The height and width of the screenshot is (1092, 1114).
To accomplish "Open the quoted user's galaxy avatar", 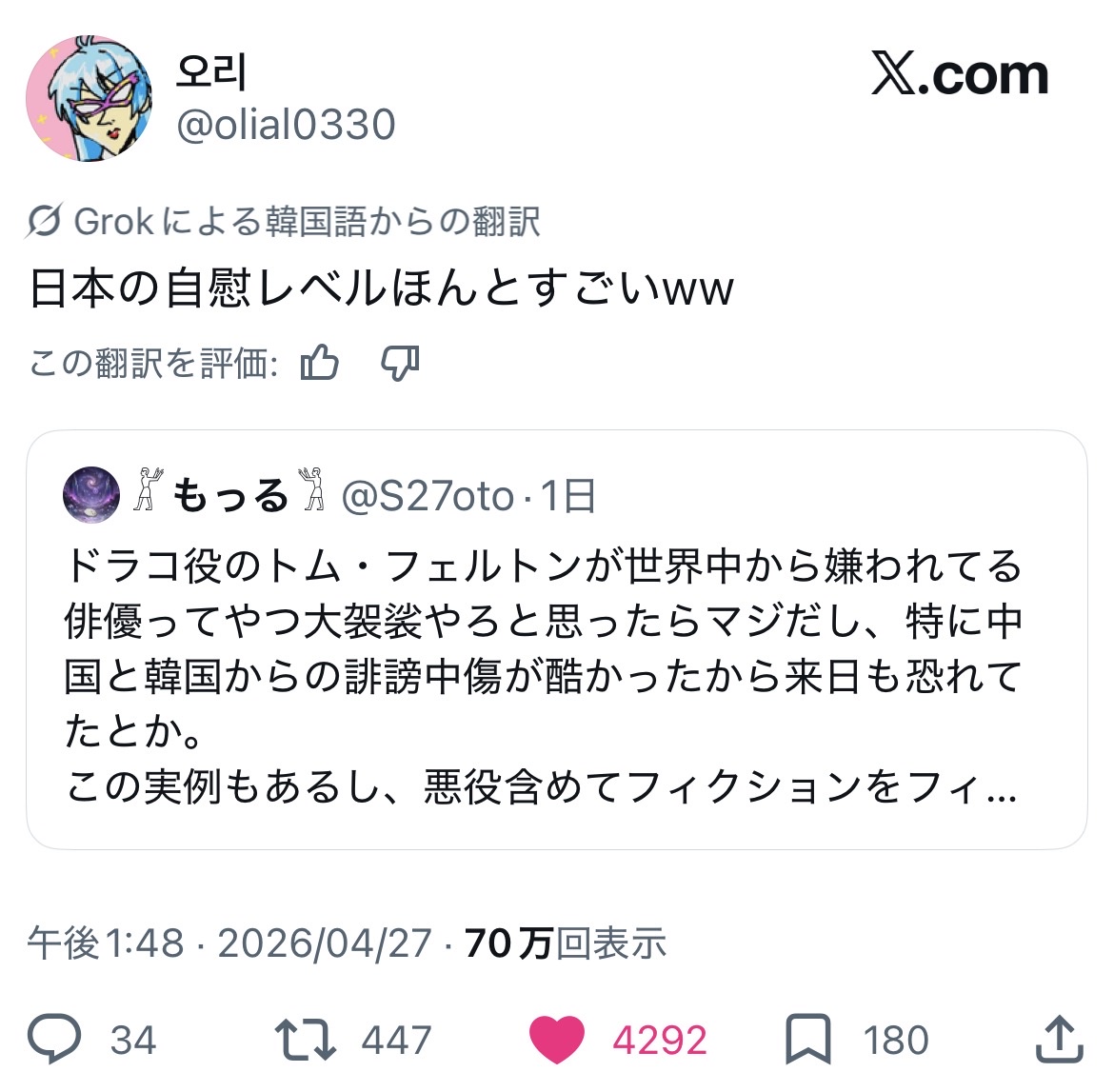I will click(x=91, y=494).
